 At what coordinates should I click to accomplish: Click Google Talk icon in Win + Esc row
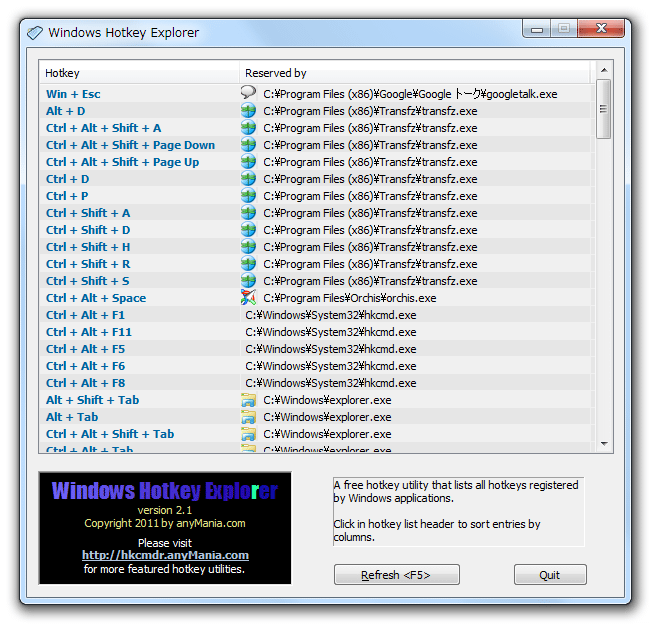248,93
